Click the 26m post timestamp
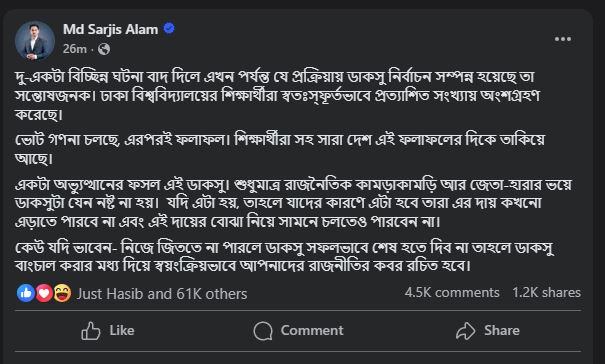605x364 pixels. click(x=75, y=49)
